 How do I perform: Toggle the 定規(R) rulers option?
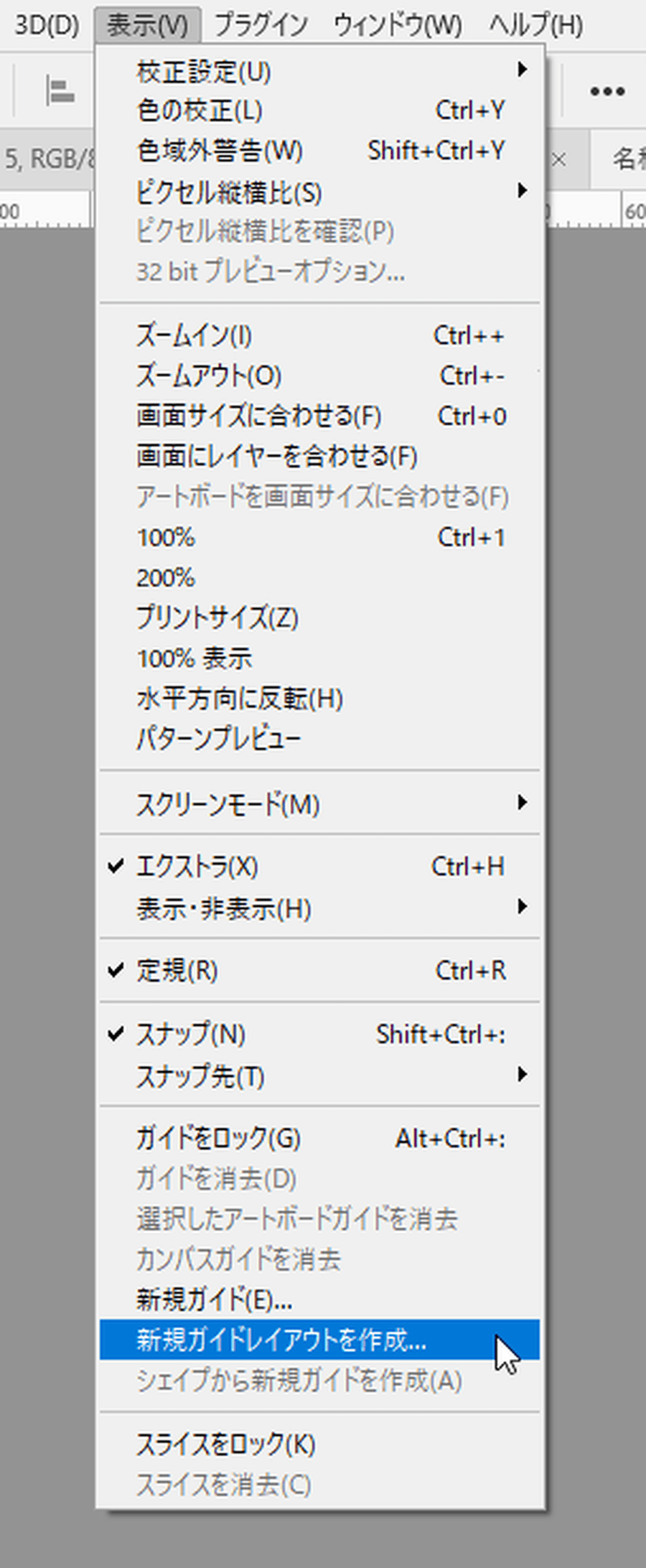tap(177, 971)
